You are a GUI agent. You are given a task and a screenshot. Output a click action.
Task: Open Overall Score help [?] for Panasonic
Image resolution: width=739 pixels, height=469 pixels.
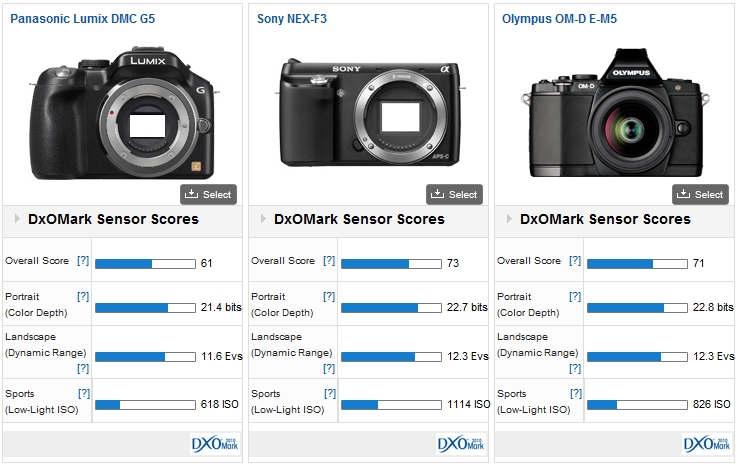pos(83,261)
